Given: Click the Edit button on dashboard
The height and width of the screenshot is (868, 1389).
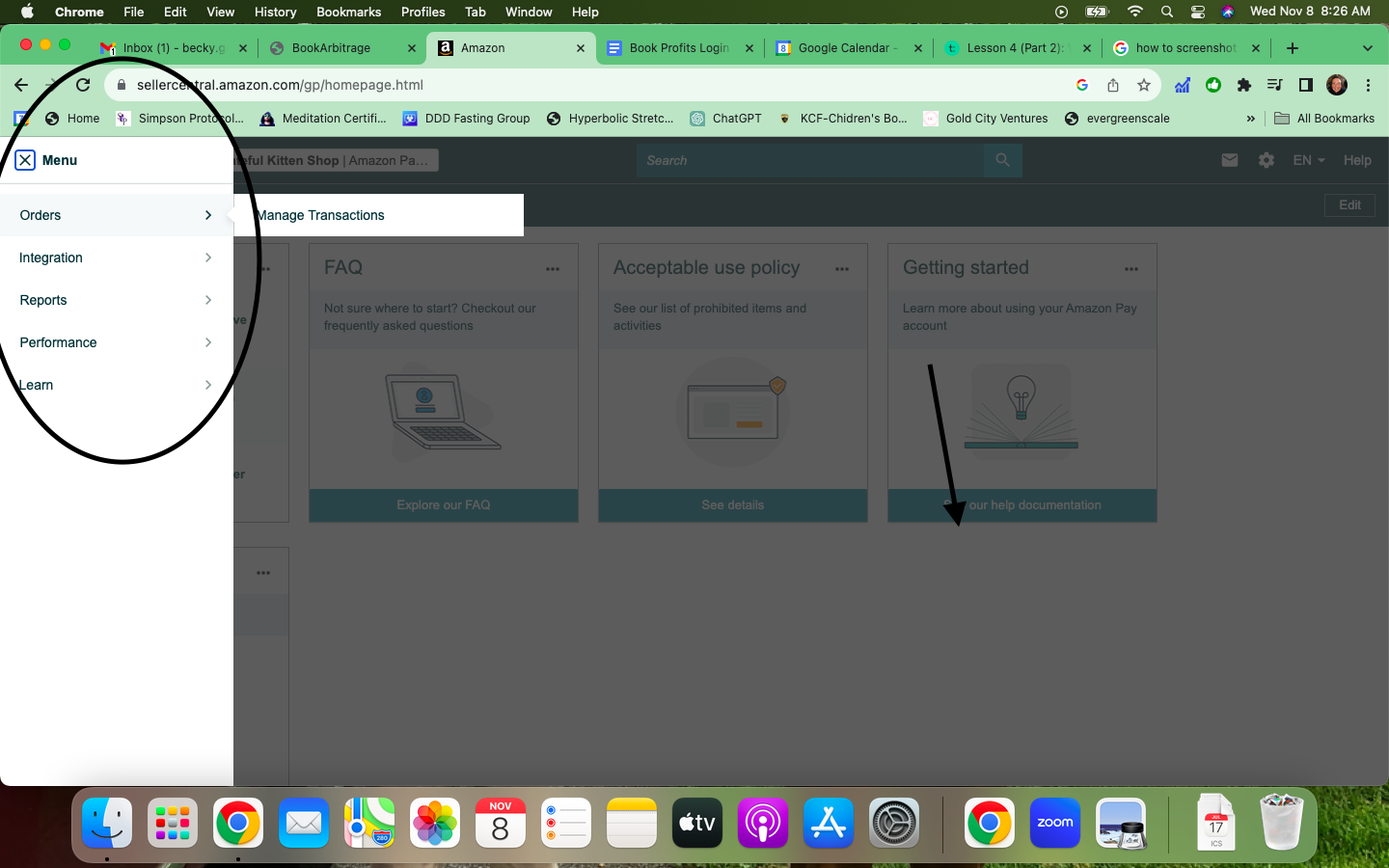Looking at the screenshot, I should (1349, 205).
